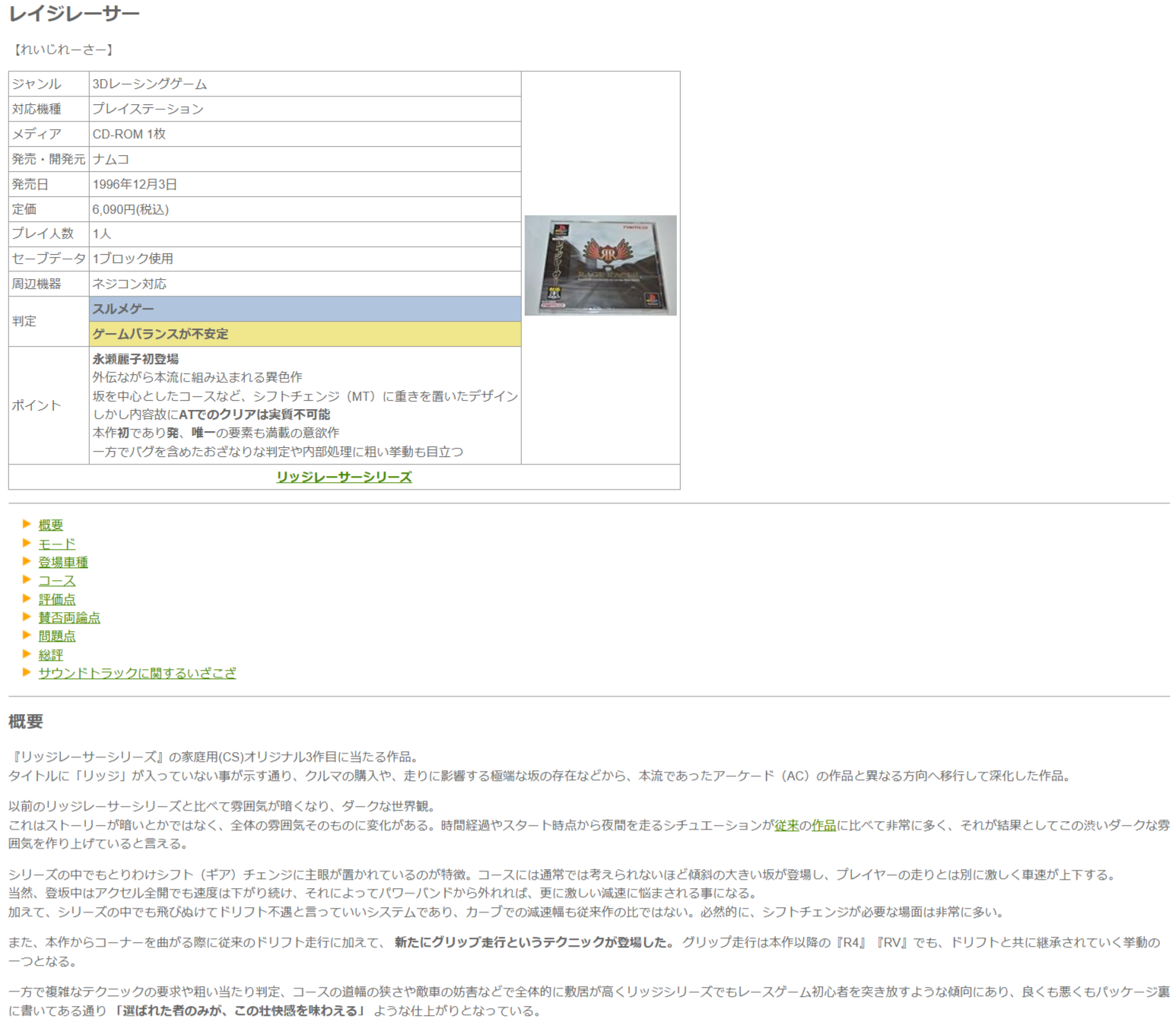Jump to the 概要 section from contents
This screenshot has height=1028, width=1176.
pyautogui.click(x=51, y=525)
